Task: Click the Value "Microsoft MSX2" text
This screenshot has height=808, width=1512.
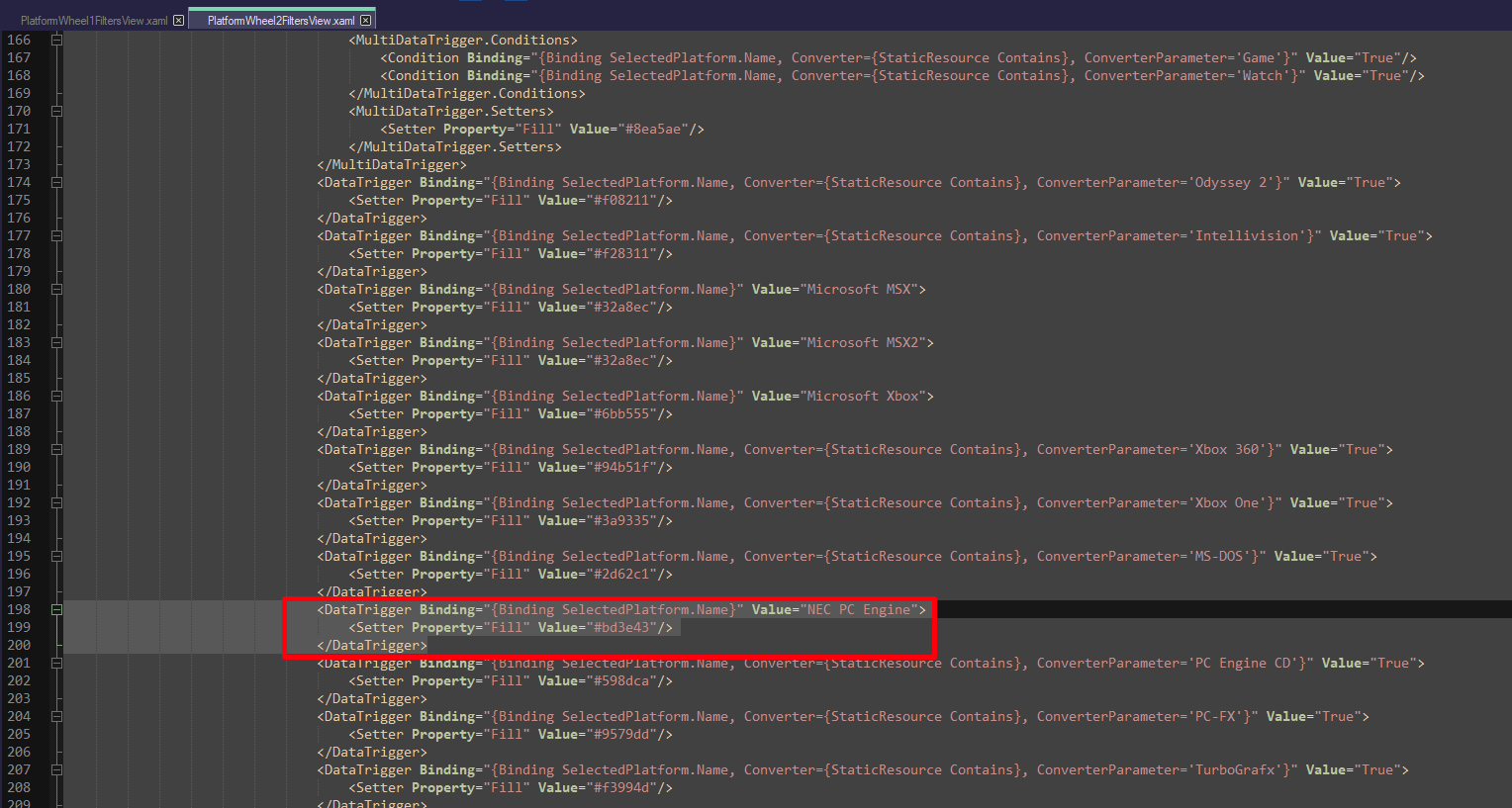Action: click(863, 343)
